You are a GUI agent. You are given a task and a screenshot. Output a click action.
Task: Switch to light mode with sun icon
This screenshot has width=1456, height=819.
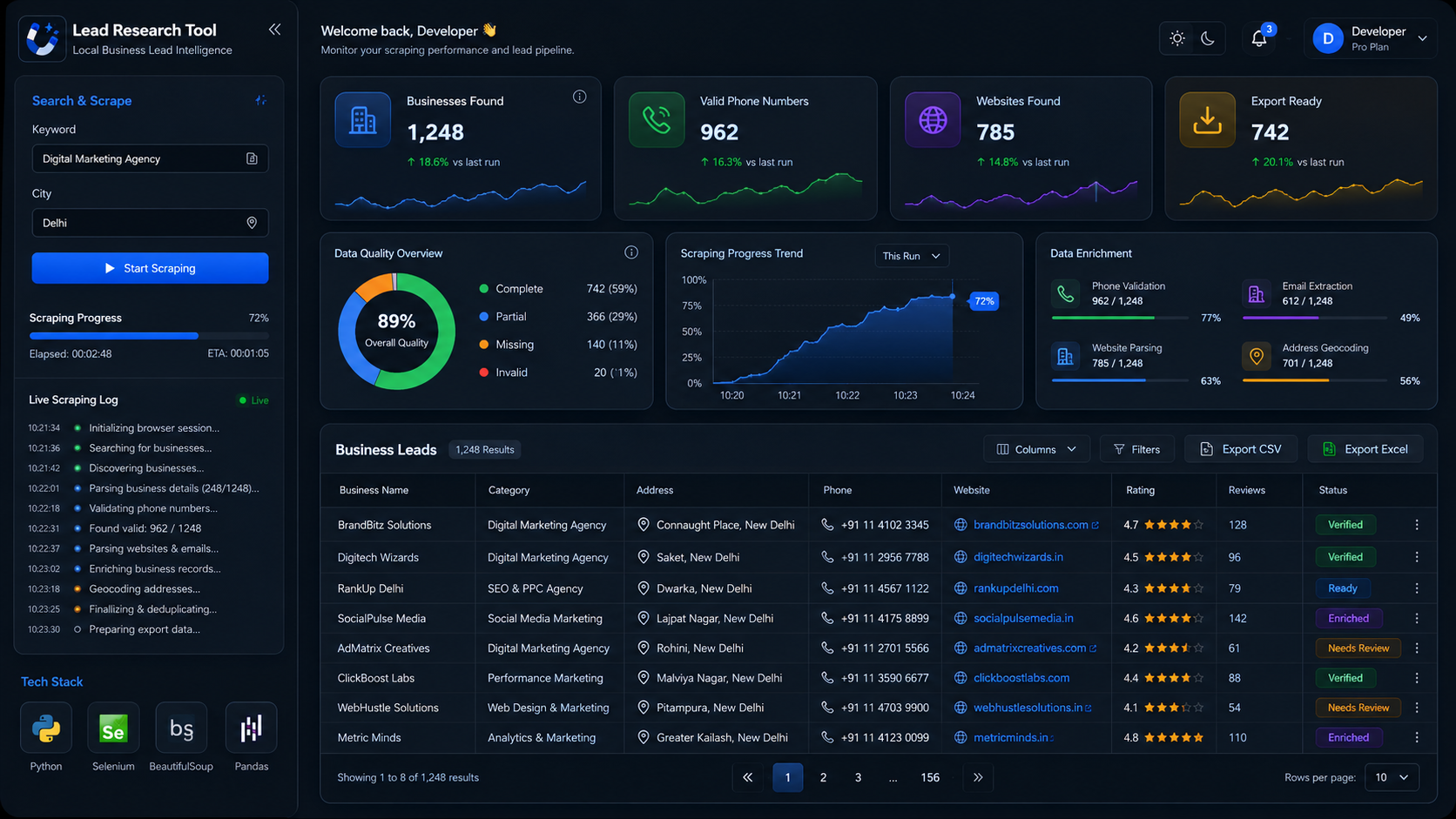(1177, 38)
